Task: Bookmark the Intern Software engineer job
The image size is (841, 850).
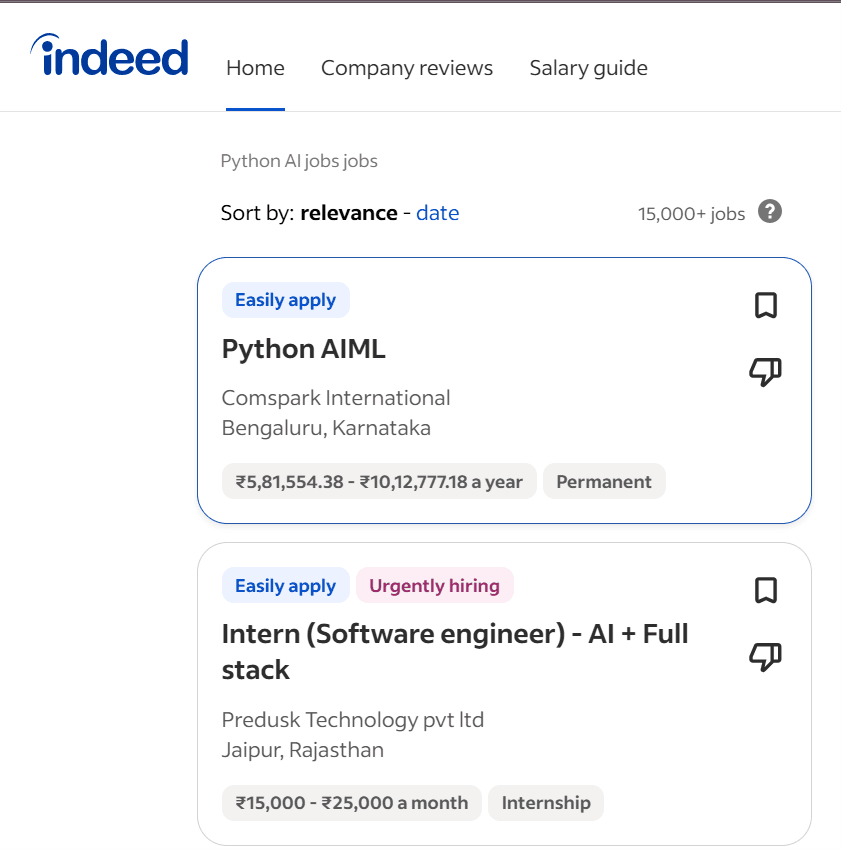Action: [x=766, y=590]
